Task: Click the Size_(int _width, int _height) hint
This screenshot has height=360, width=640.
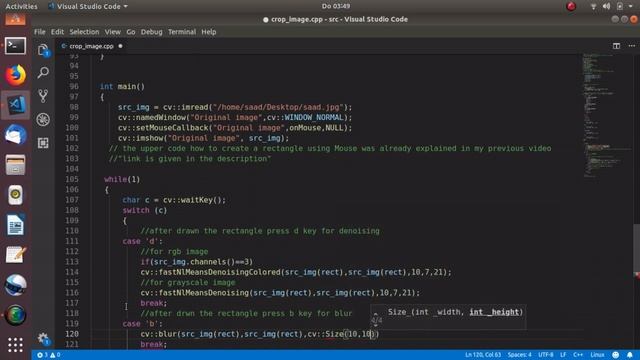Action: point(455,312)
